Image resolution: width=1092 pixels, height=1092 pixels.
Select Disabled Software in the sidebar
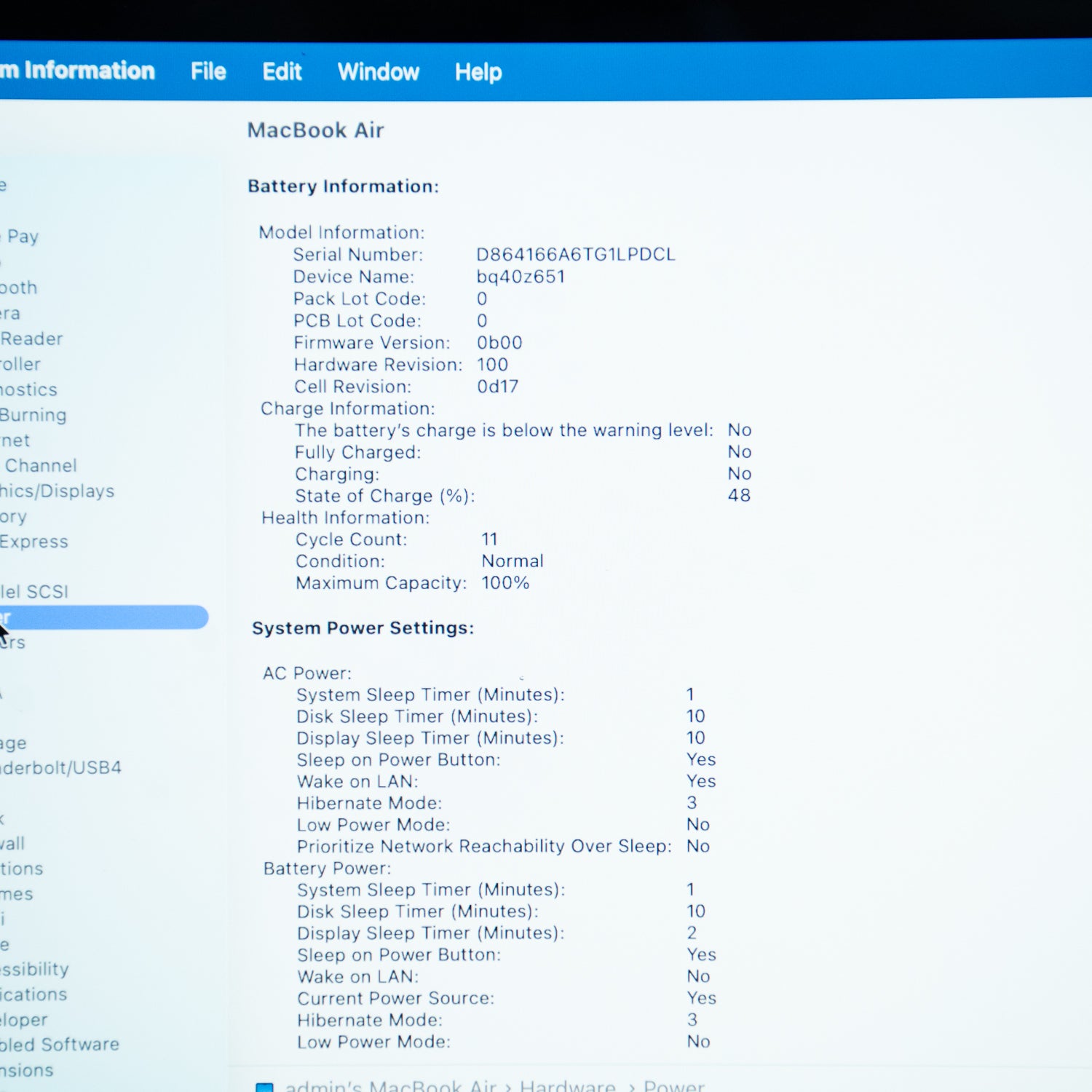[x=59, y=1045]
